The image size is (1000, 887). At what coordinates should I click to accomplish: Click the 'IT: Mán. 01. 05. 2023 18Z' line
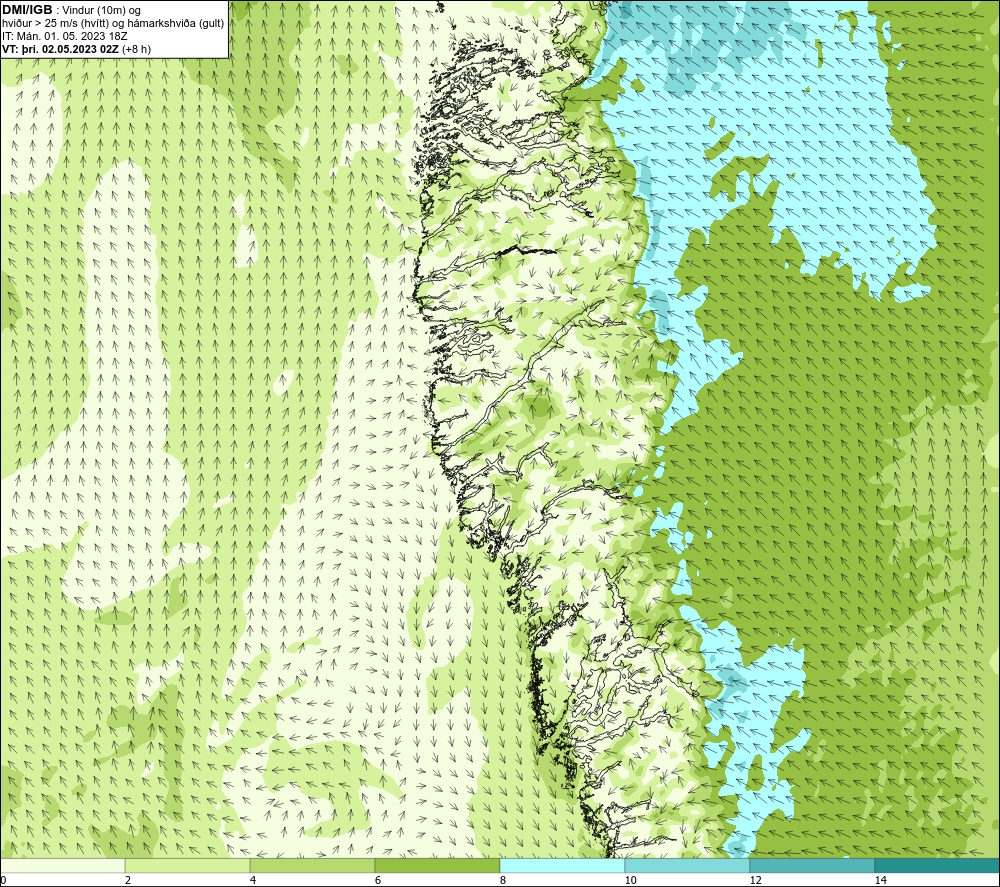coord(64,36)
